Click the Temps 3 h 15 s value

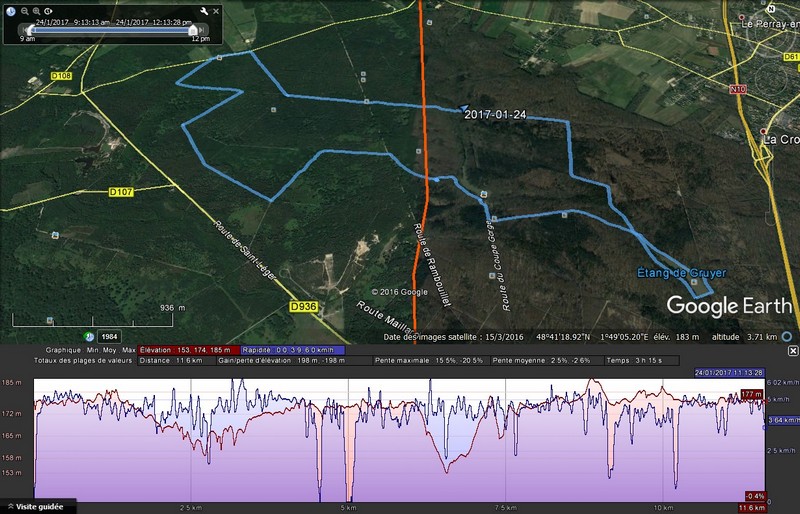click(x=642, y=360)
